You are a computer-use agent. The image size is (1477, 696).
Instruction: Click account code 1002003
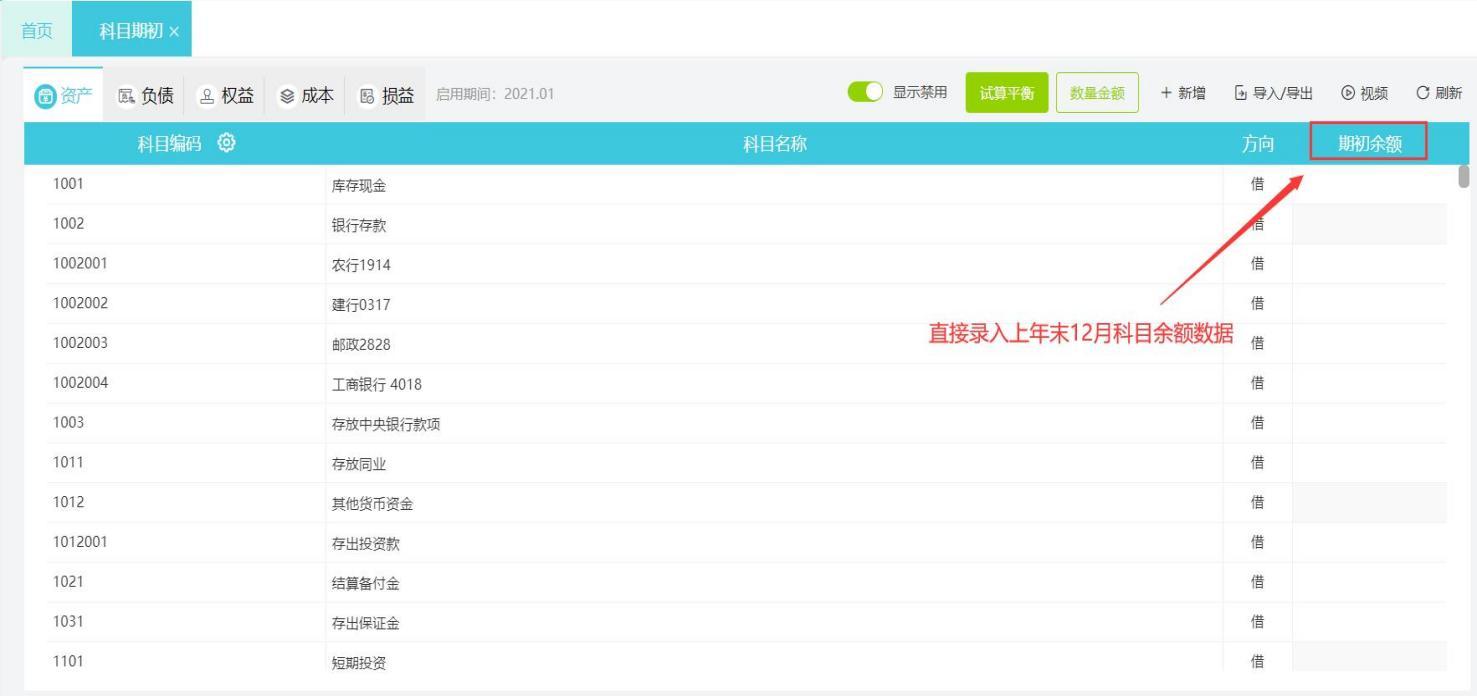(x=80, y=343)
